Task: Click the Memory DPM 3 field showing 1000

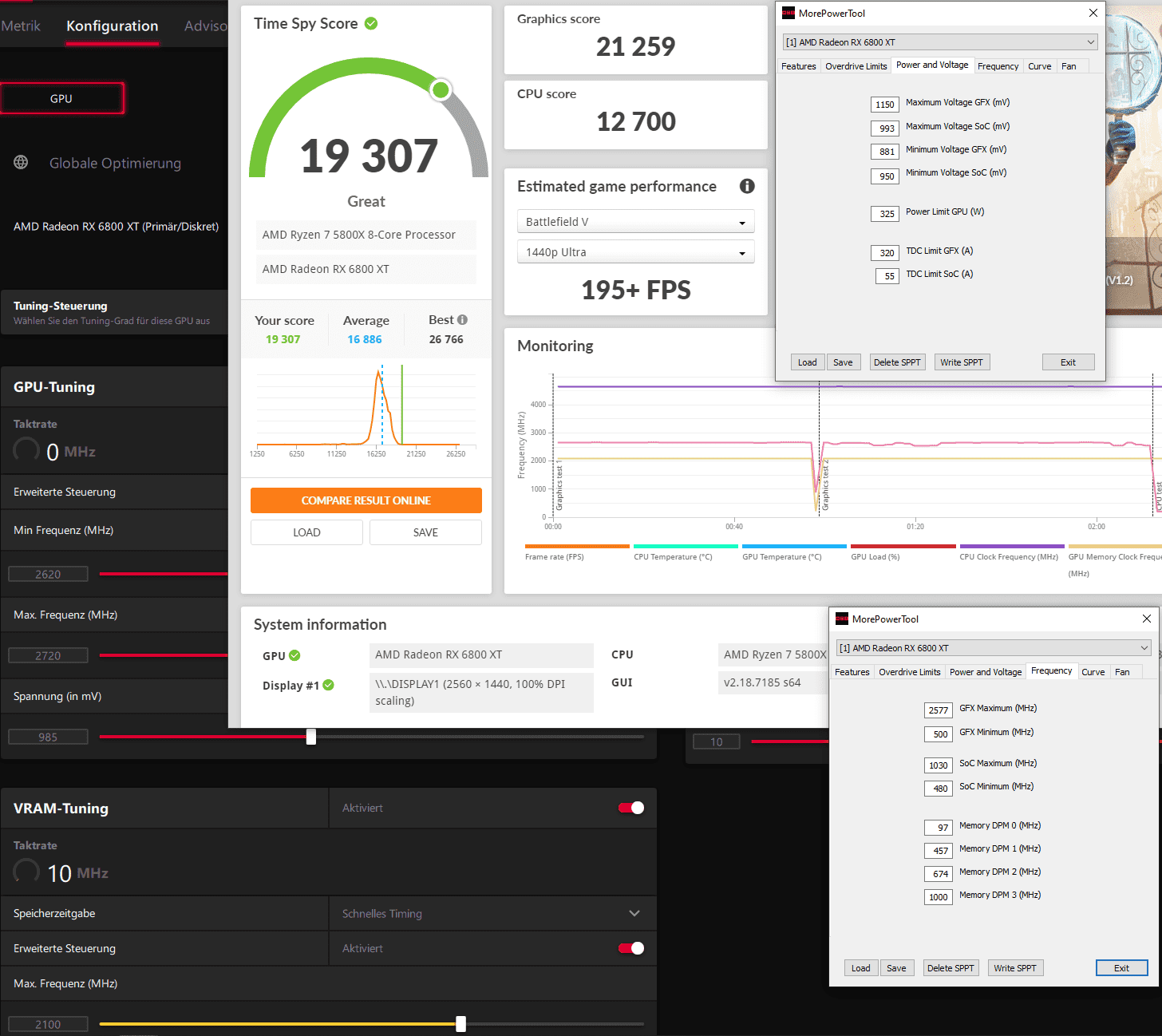Action: click(x=939, y=897)
